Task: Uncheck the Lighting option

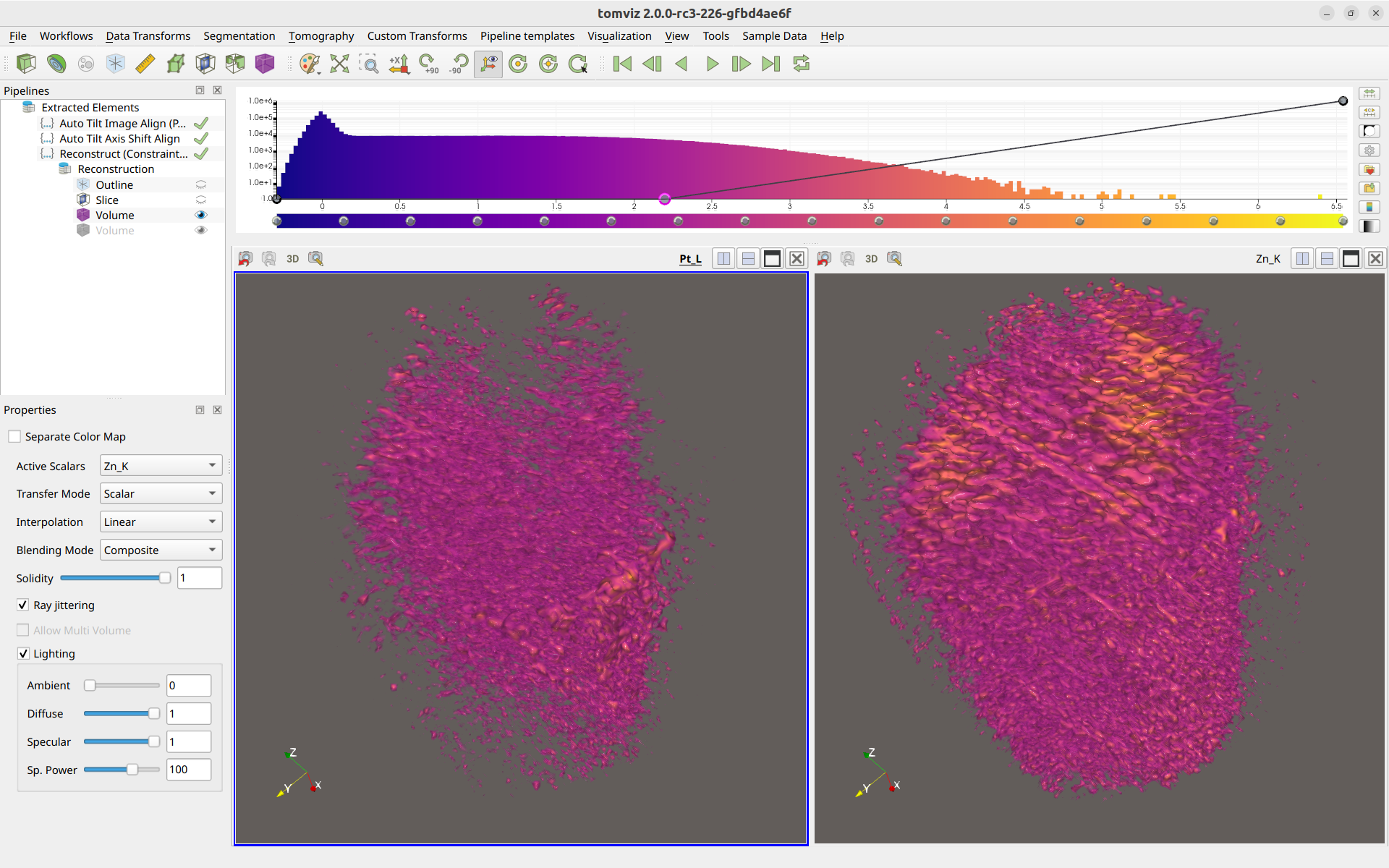Action: click(x=23, y=653)
